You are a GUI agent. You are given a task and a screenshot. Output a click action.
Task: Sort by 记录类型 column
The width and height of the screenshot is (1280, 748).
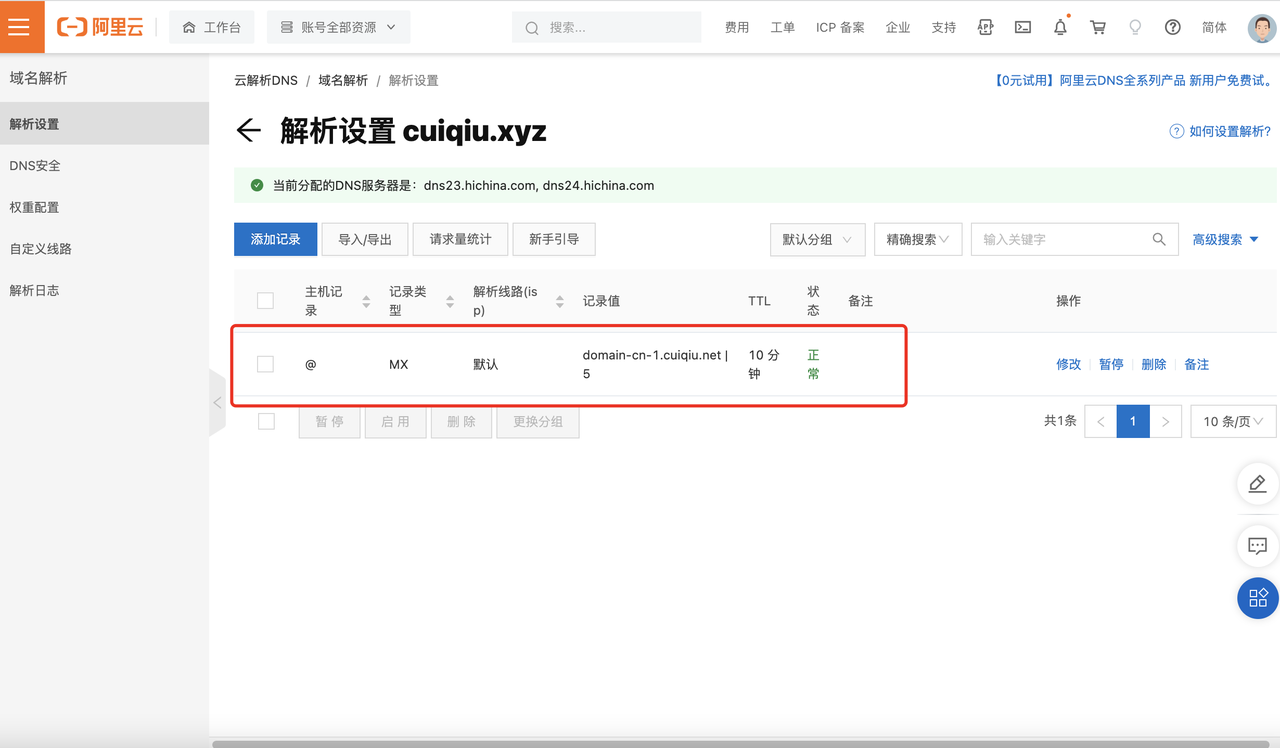click(450, 301)
